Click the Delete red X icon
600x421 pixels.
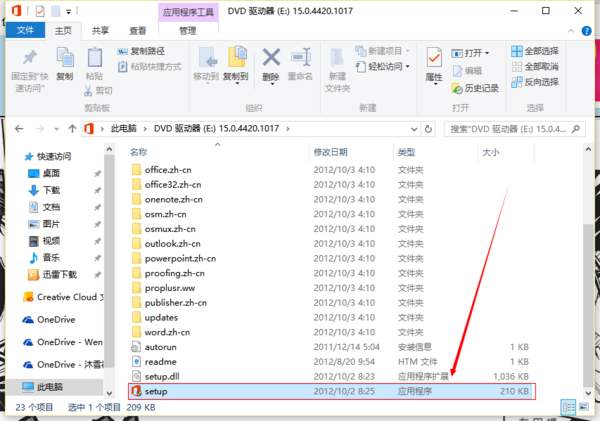271,57
